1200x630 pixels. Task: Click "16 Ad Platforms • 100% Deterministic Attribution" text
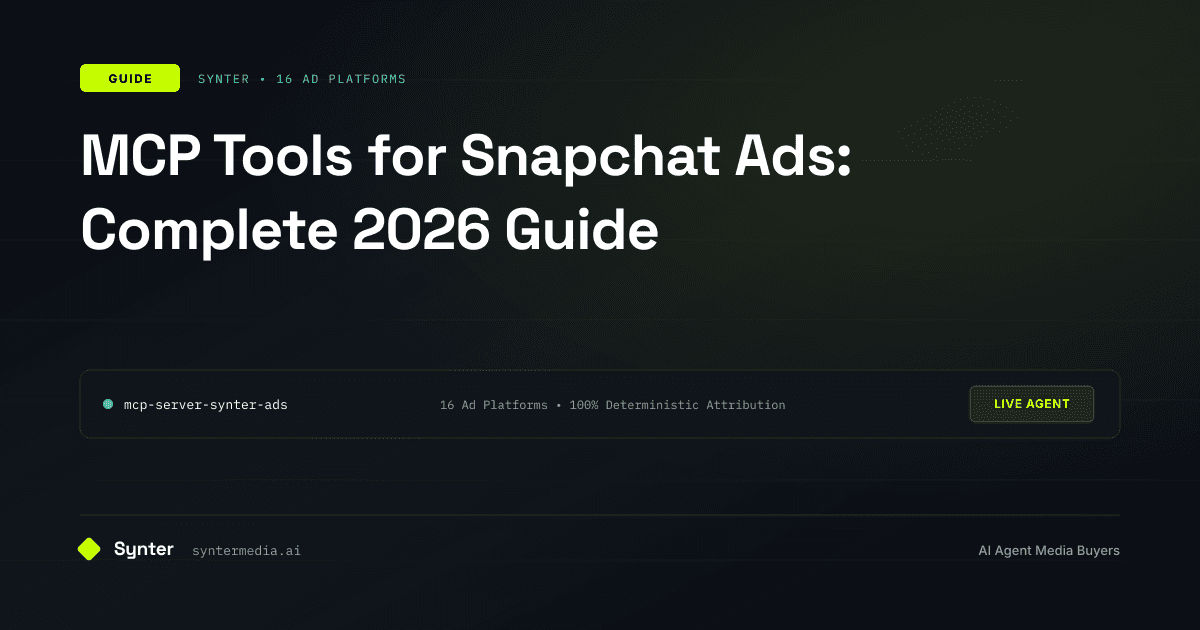pos(613,405)
